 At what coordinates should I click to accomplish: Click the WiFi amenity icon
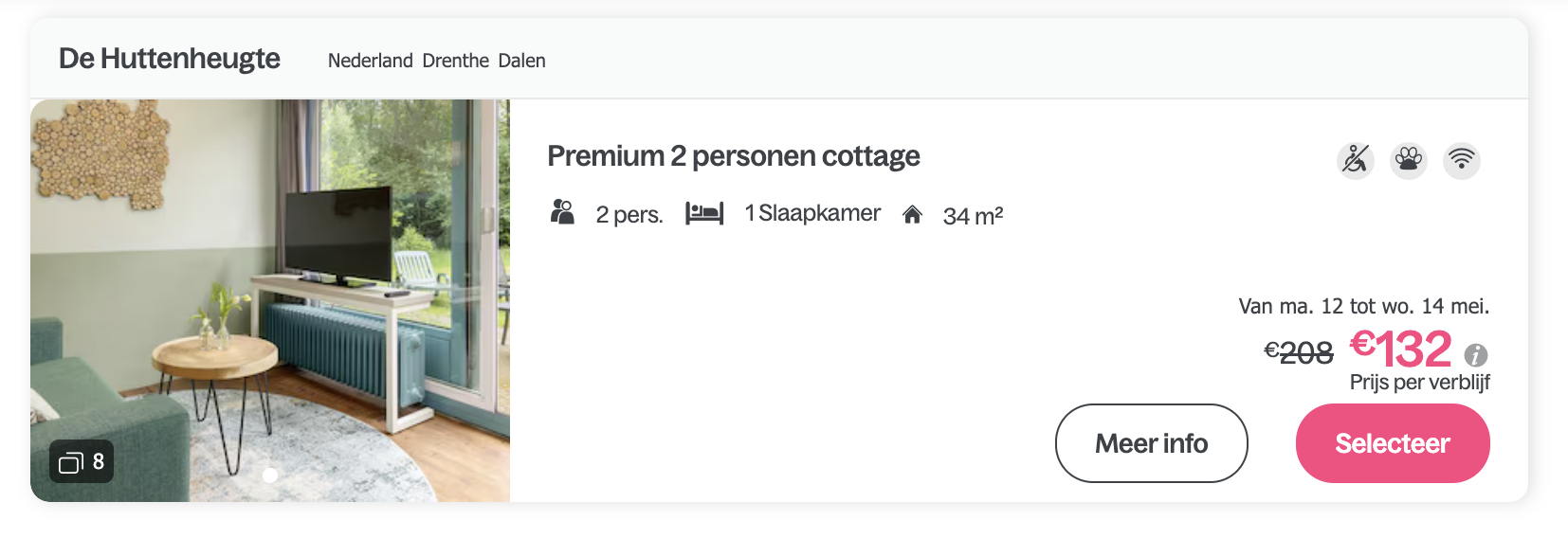[x=1462, y=160]
